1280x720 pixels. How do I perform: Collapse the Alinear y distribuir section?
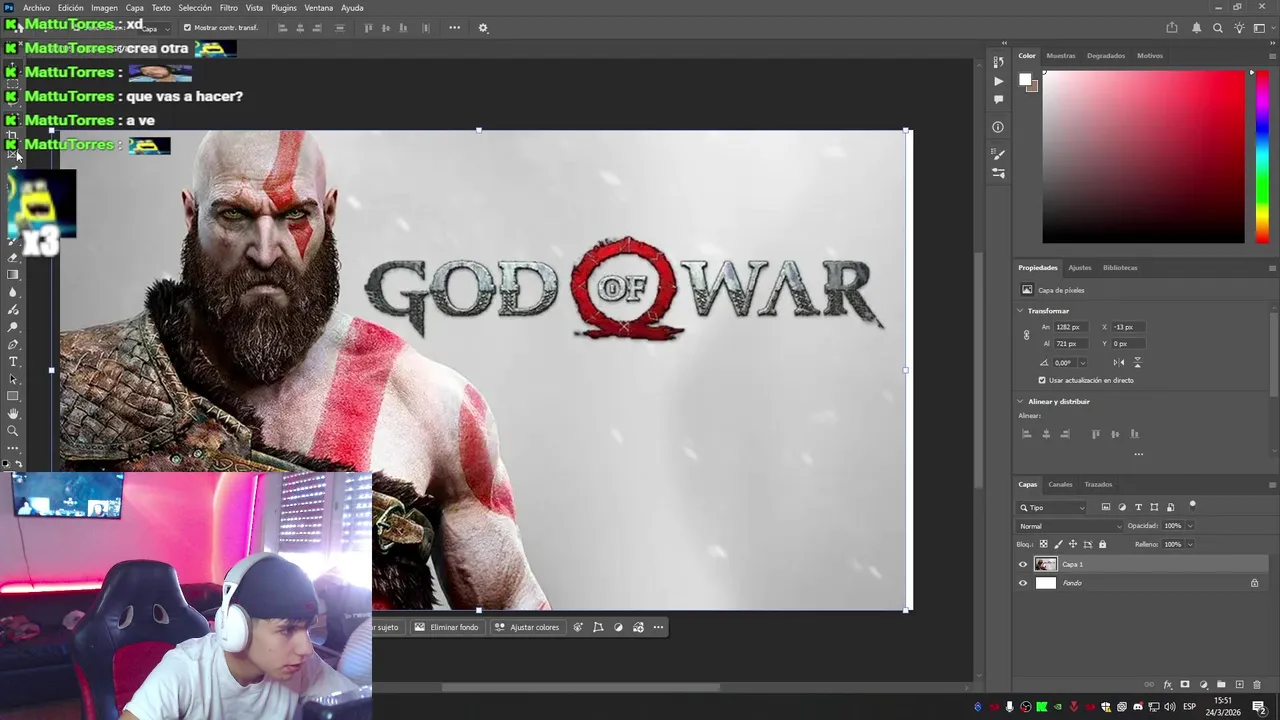point(1020,402)
